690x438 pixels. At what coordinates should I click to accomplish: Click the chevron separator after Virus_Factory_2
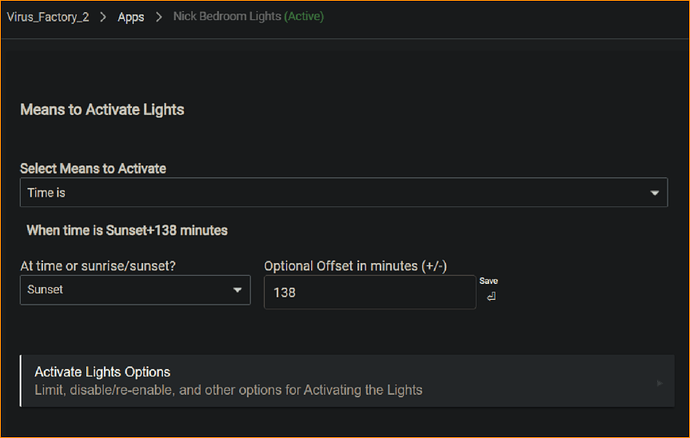102,18
